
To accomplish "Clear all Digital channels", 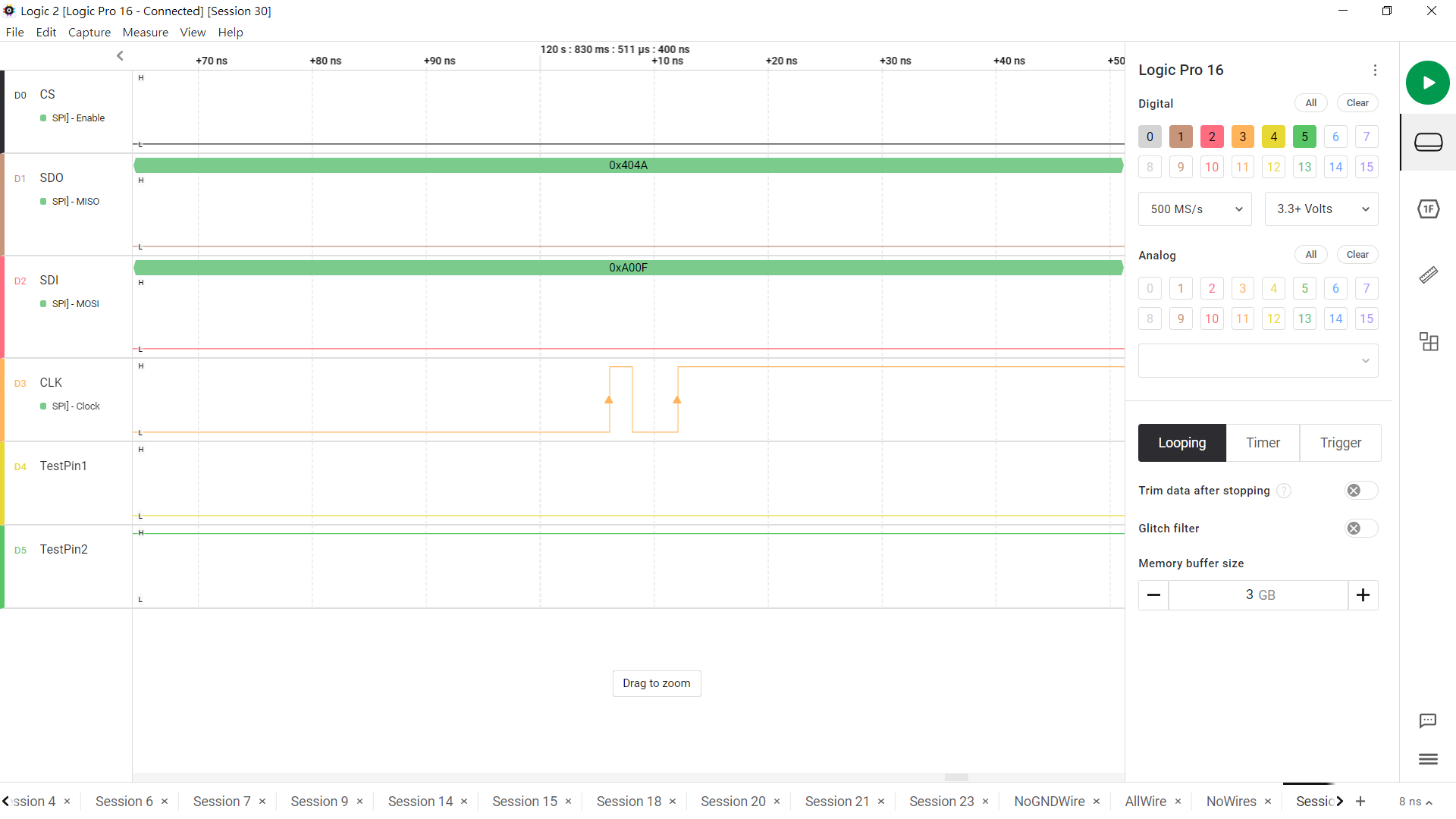I will (1357, 103).
